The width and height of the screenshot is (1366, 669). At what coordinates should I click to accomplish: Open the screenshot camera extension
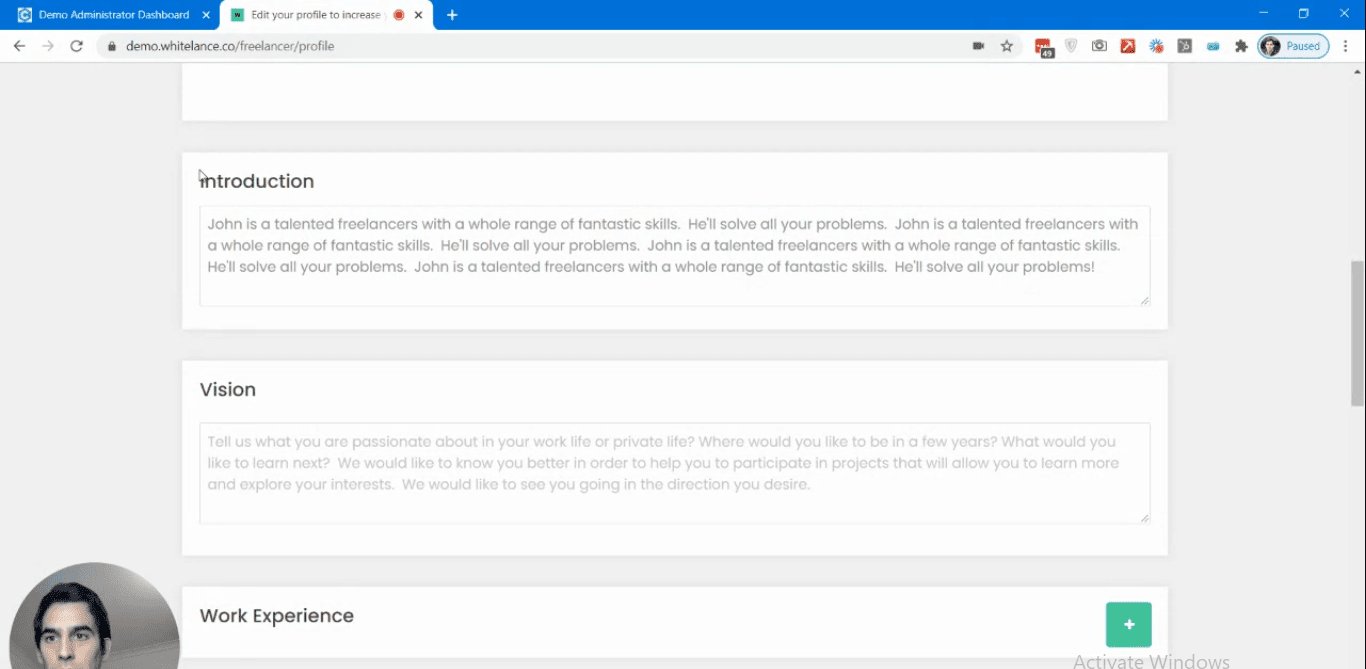coord(1100,46)
